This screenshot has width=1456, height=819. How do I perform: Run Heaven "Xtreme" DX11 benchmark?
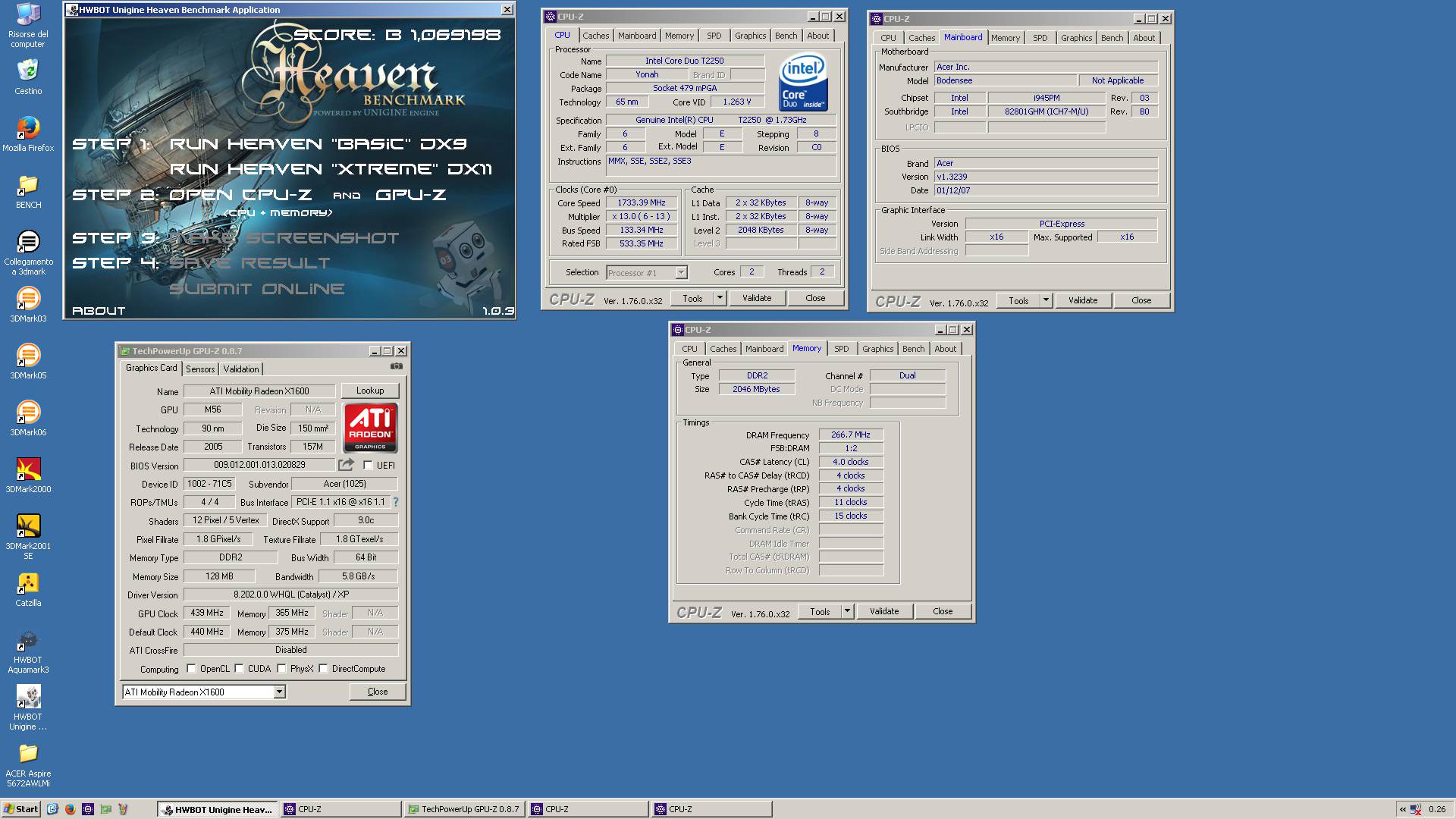[x=331, y=169]
